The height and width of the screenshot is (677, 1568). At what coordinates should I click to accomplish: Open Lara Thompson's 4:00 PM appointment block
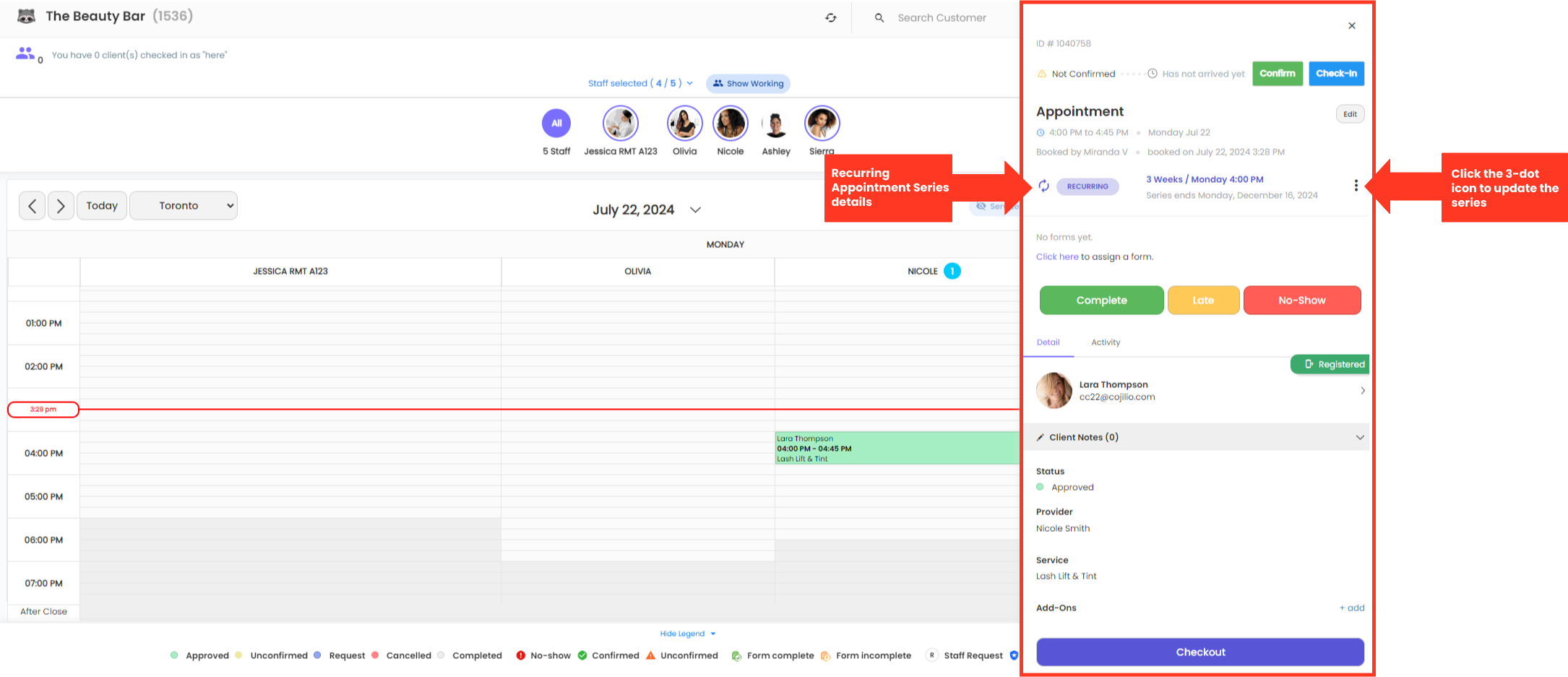(x=897, y=448)
